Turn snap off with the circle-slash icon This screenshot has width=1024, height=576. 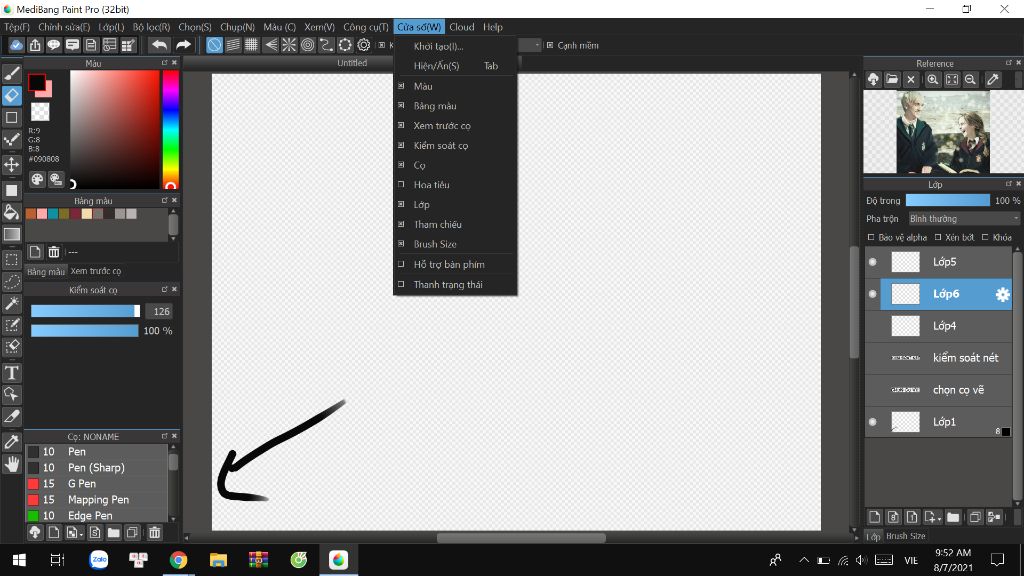pos(214,45)
